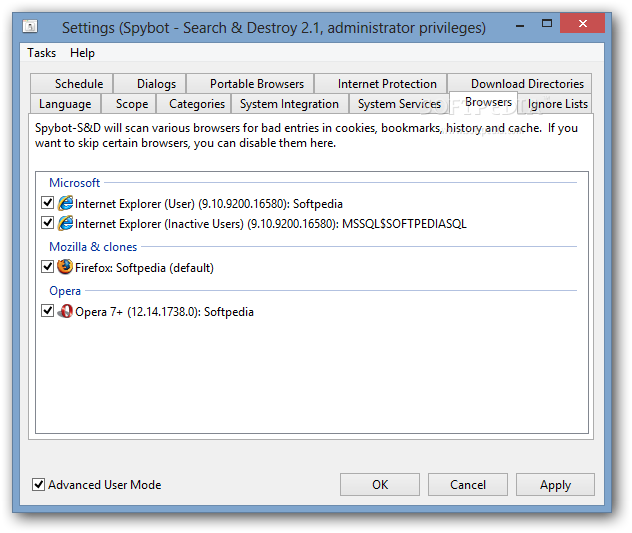Switch to the Ignore Lists tab
The height and width of the screenshot is (533, 632).
(555, 104)
